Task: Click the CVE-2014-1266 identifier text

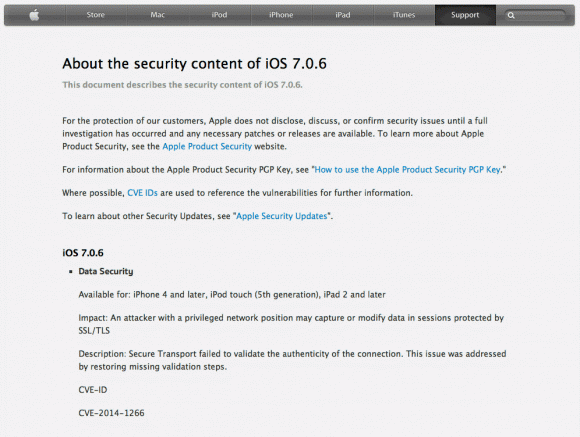Action: coord(111,413)
